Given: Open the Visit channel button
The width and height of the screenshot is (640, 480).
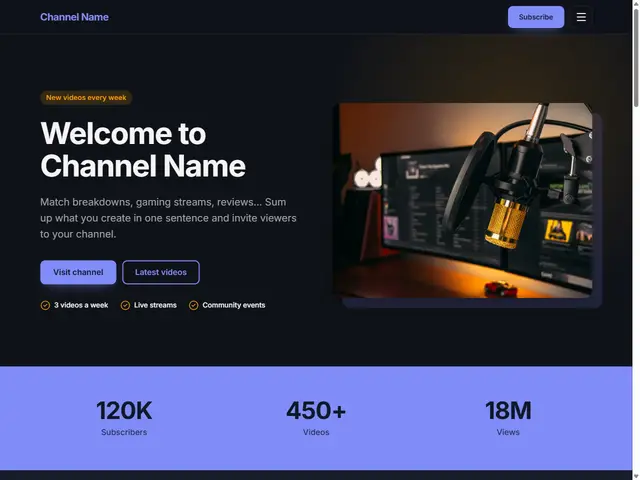Looking at the screenshot, I should [78, 272].
